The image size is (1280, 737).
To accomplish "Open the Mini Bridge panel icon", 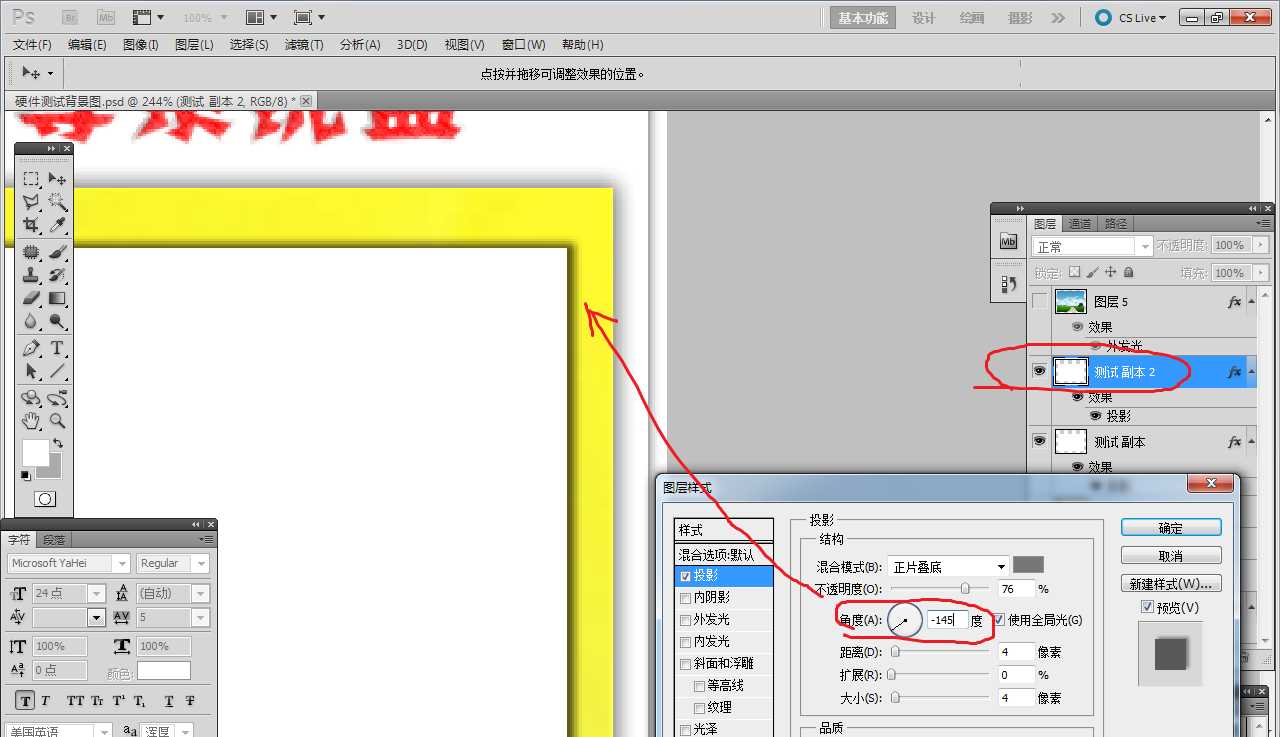I will pyautogui.click(x=1009, y=241).
